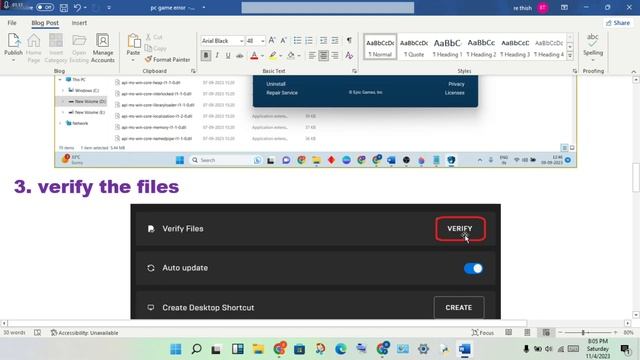The image size is (640, 360).
Task: Click the Grow Font icon
Action: click(x=272, y=40)
